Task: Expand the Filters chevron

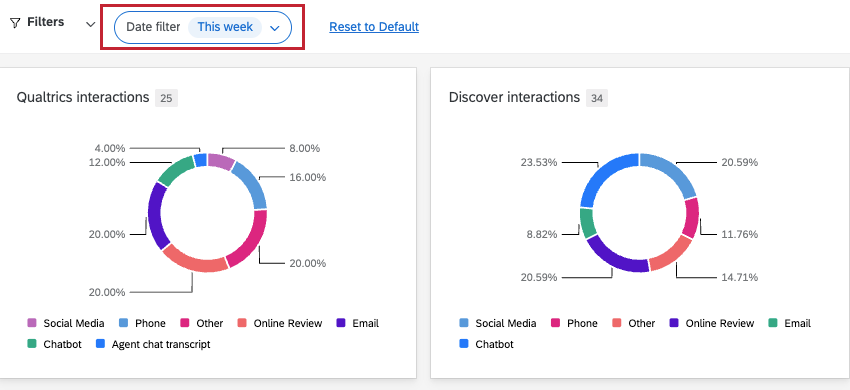Action: coord(91,24)
